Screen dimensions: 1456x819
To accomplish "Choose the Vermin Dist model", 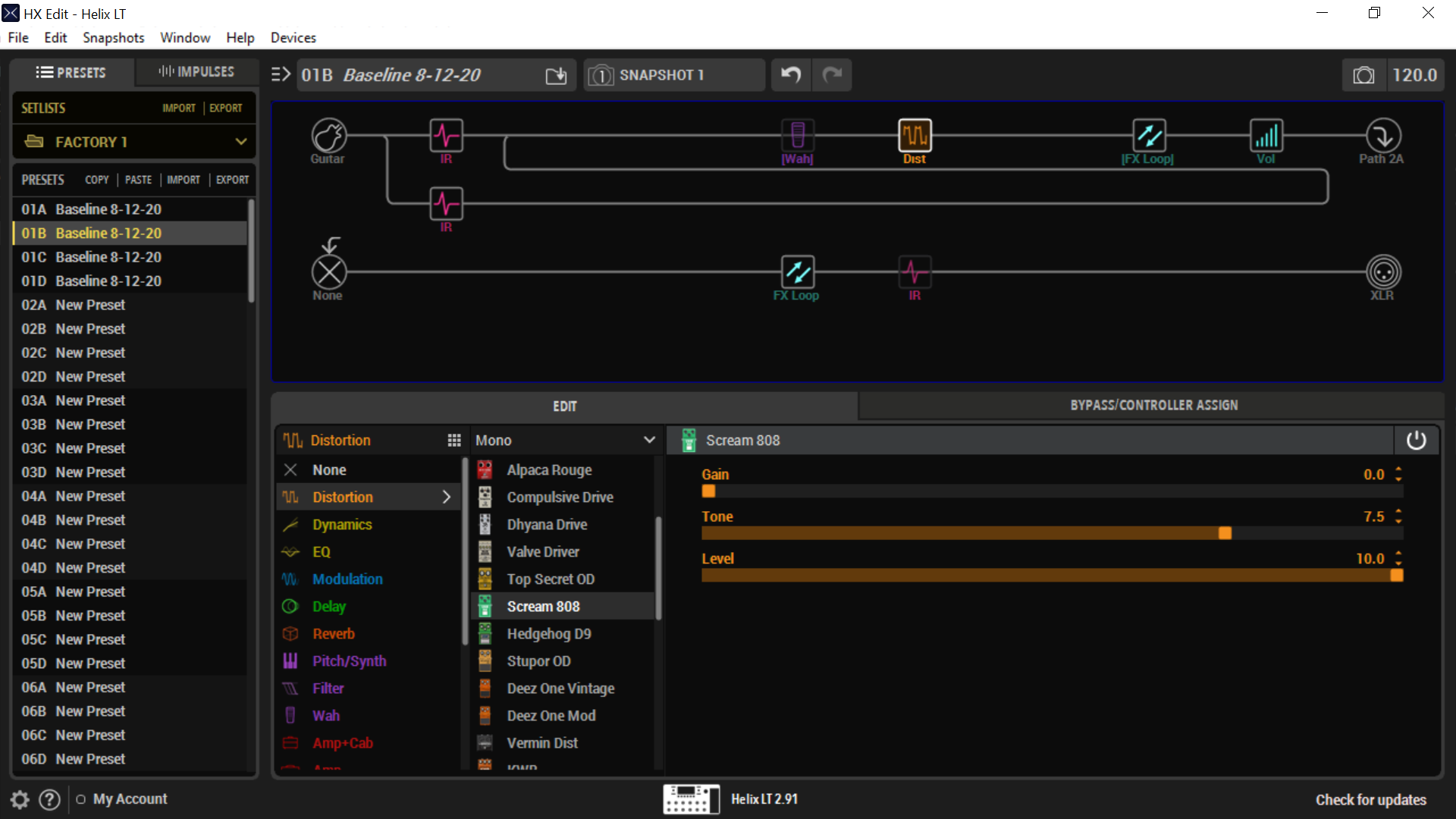I will (x=561, y=743).
